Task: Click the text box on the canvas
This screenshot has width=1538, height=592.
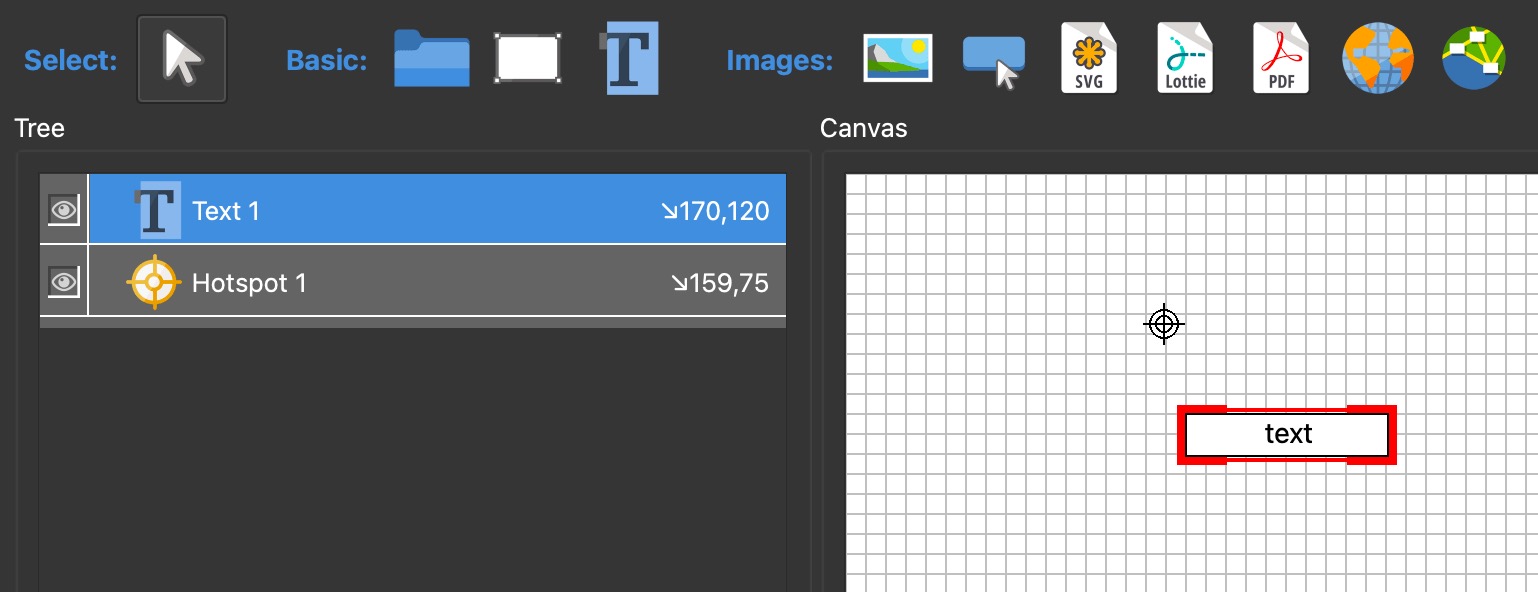Action: (1287, 434)
